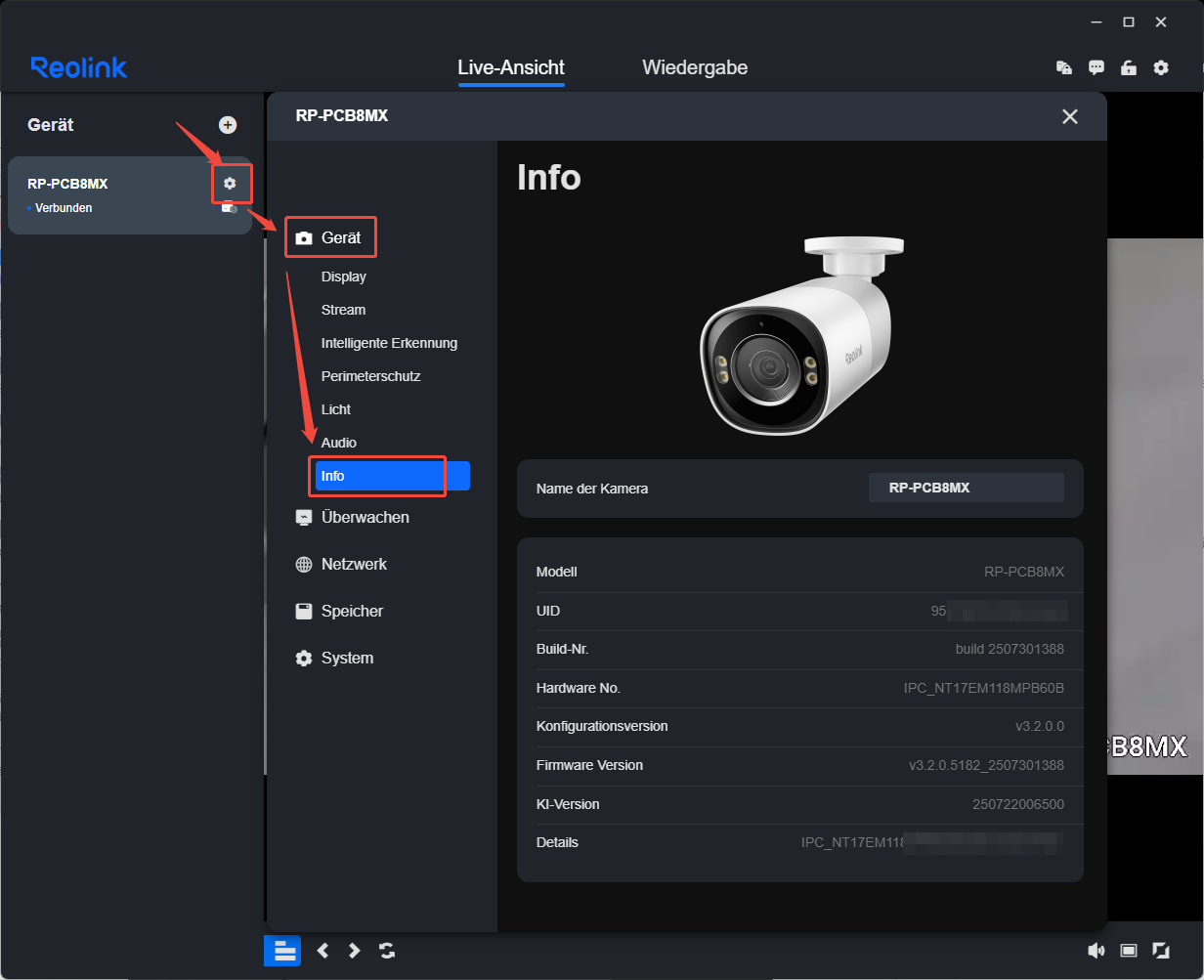Screen dimensions: 1204x980
Task: Click the disk icon beside Speicher
Action: 304,611
